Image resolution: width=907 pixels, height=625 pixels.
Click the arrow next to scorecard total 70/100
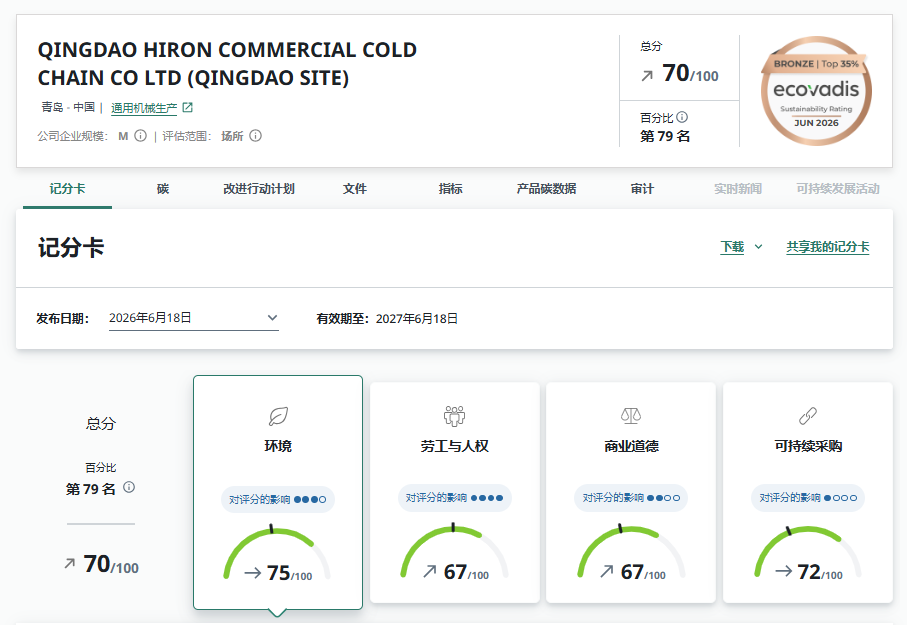[69, 563]
